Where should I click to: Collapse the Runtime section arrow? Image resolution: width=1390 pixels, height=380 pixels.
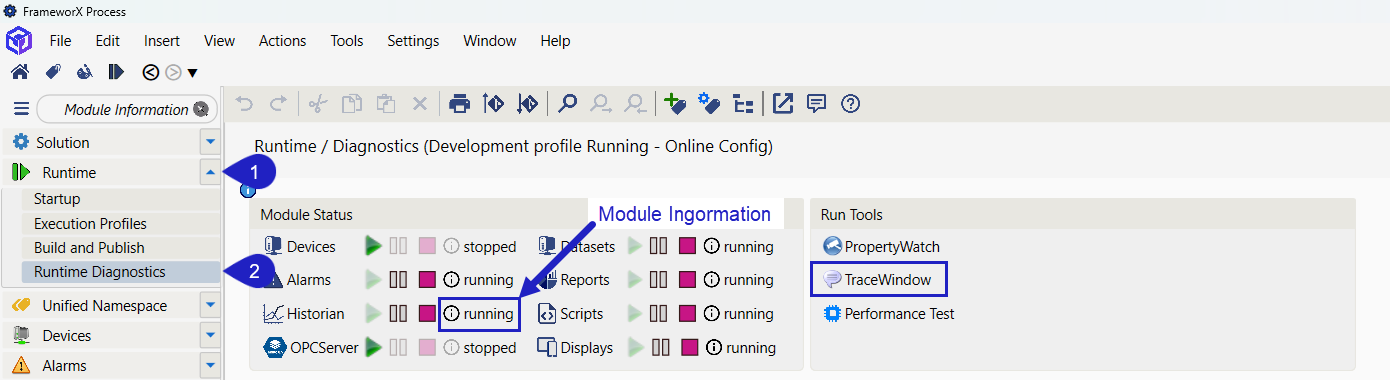(209, 172)
